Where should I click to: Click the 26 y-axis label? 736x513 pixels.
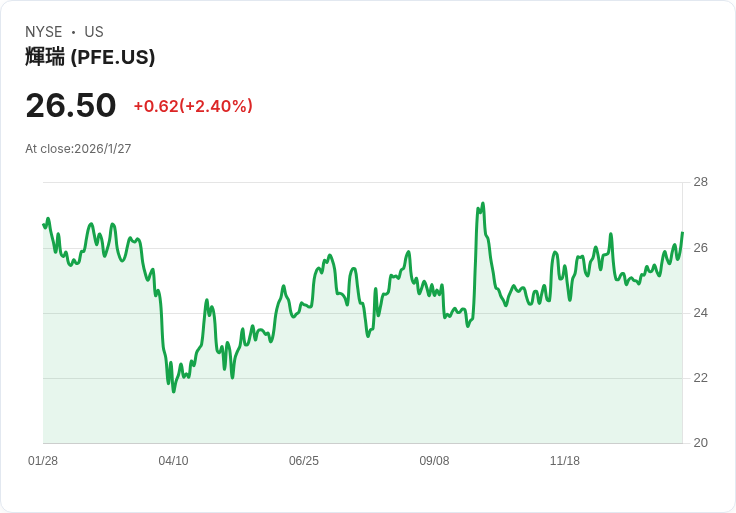700,248
